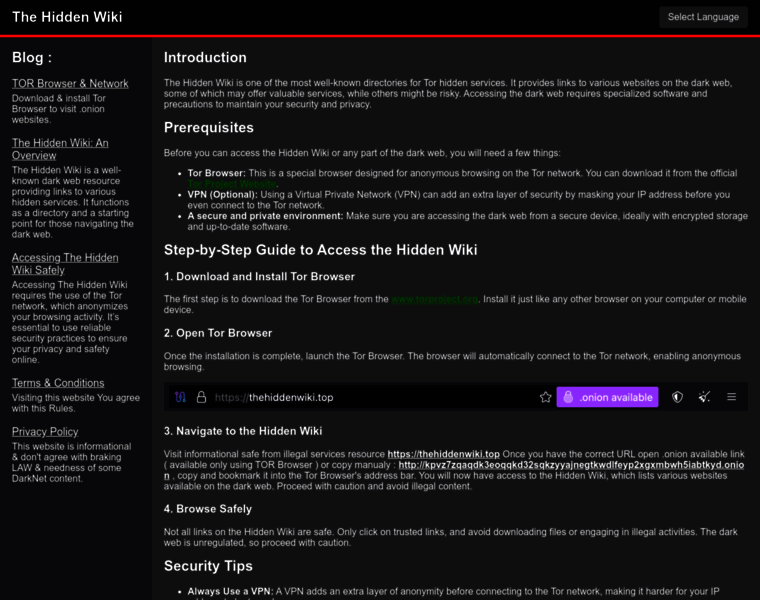Click 'Before you can access the Hidden Wiki' sentence
760x600 pixels.
(x=362, y=153)
